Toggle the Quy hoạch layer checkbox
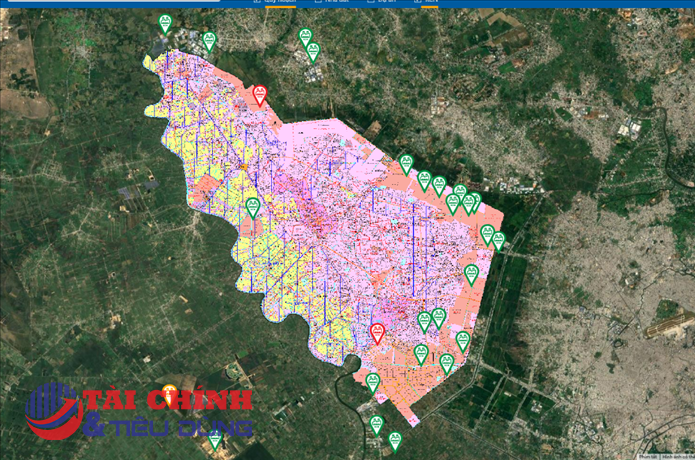 pos(258,3)
